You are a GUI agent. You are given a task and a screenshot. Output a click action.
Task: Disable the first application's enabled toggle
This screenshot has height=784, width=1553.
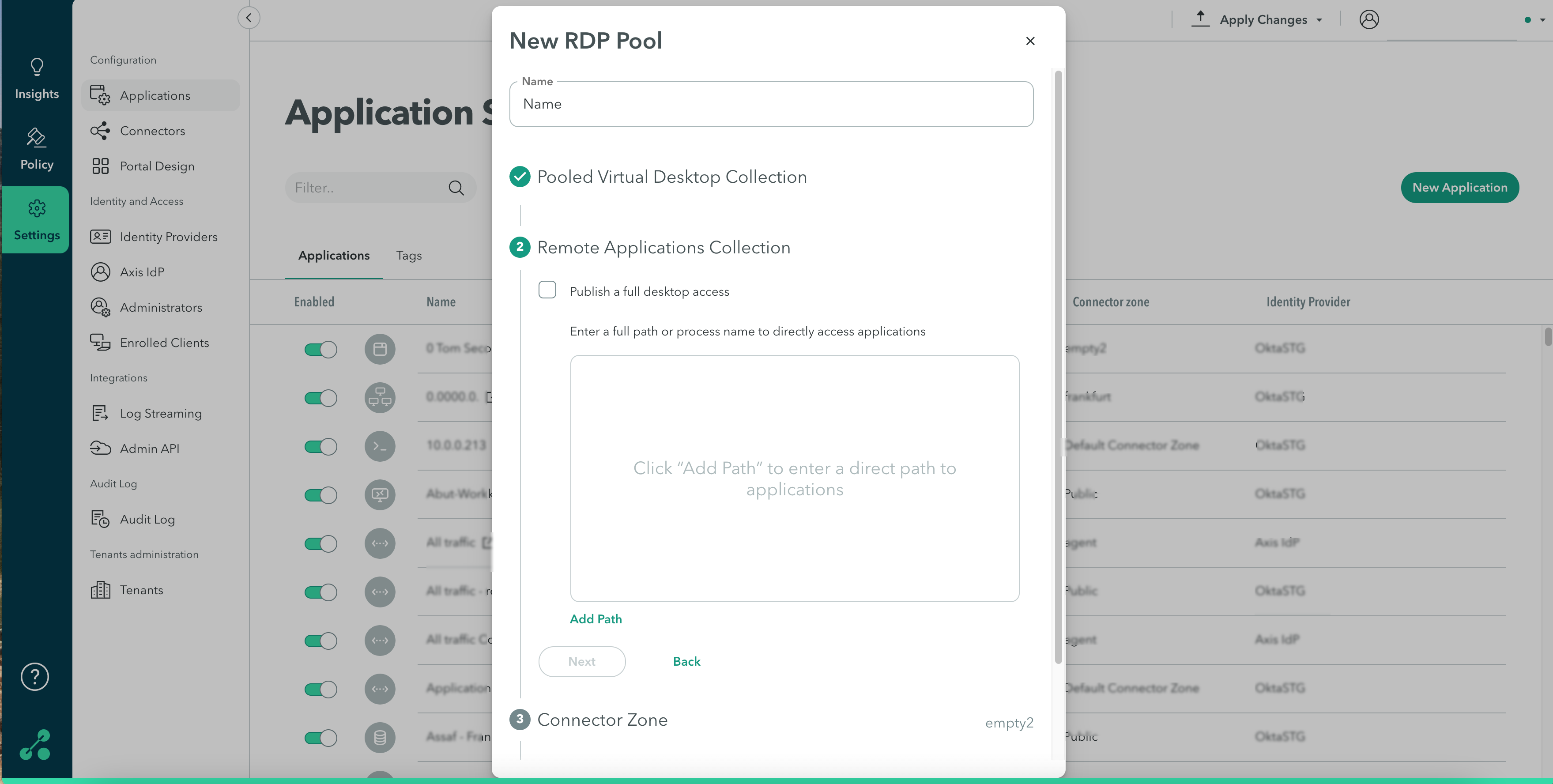pos(321,349)
